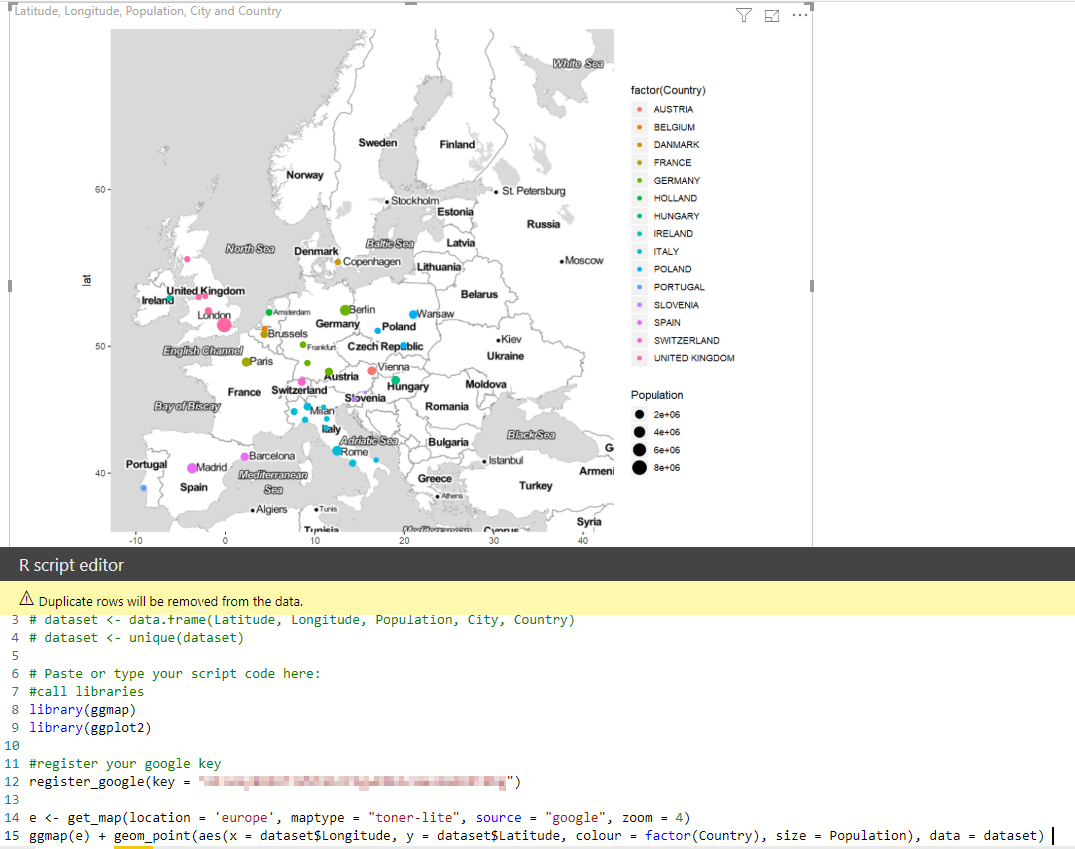Open focus mode for the map visual
The image size is (1075, 849).
771,15
